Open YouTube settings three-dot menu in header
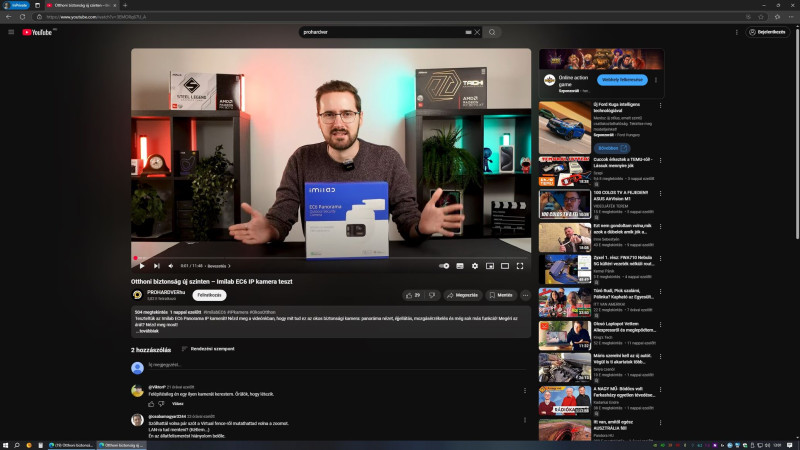Viewport: 800px width, 450px height. pos(736,32)
